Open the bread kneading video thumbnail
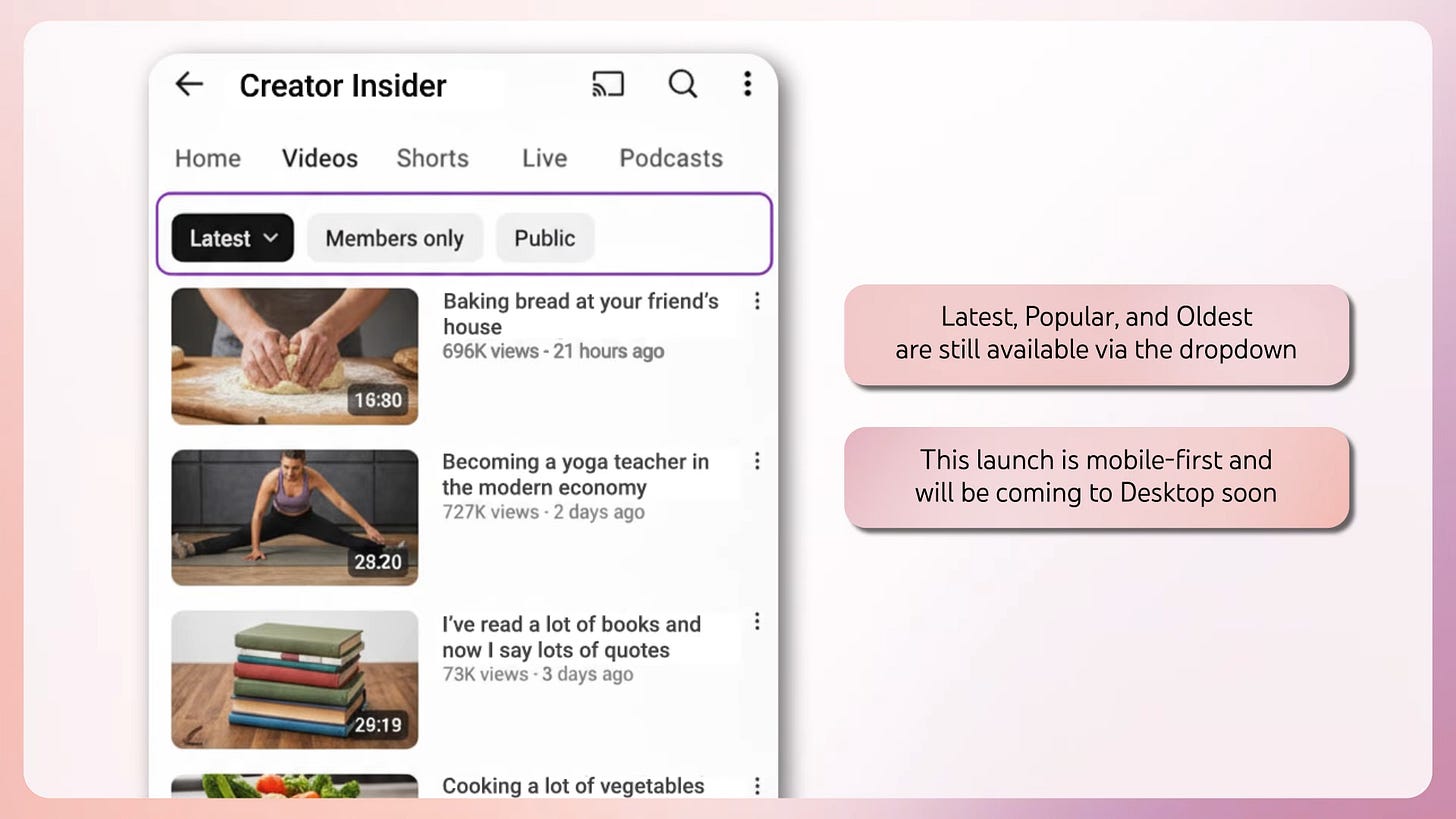This screenshot has height=819, width=1456. tap(295, 356)
